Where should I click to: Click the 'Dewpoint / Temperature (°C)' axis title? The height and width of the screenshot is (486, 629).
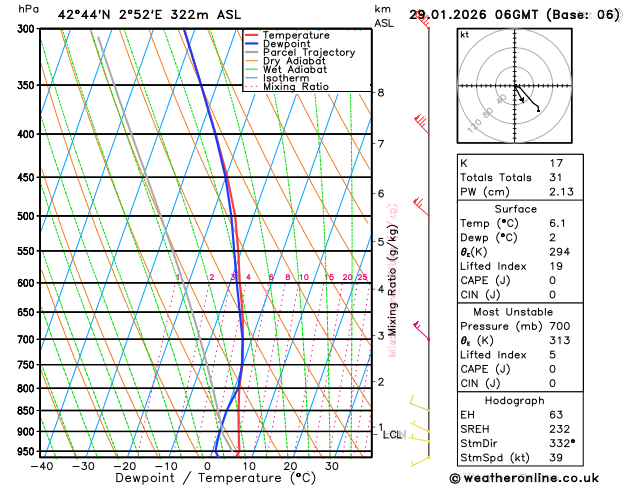click(215, 478)
